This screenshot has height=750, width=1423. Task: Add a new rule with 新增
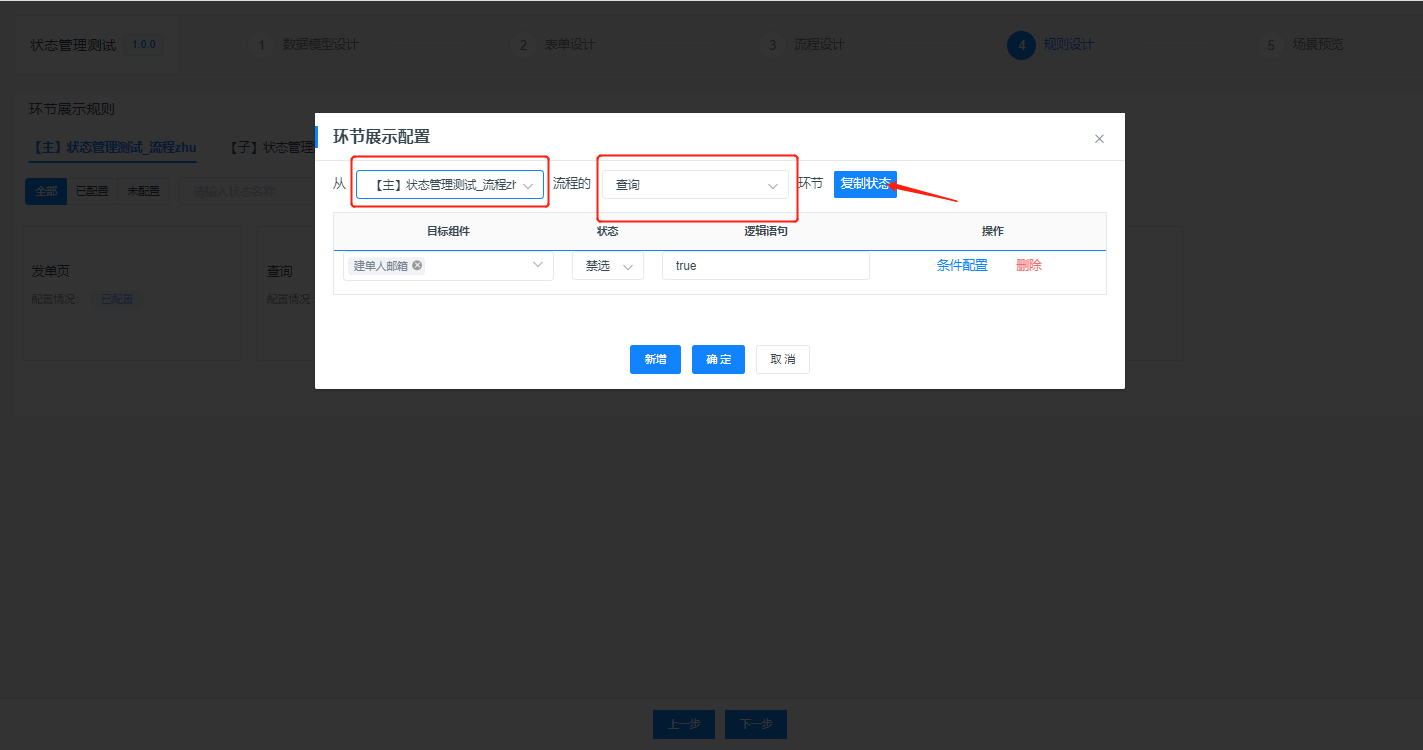[655, 359]
